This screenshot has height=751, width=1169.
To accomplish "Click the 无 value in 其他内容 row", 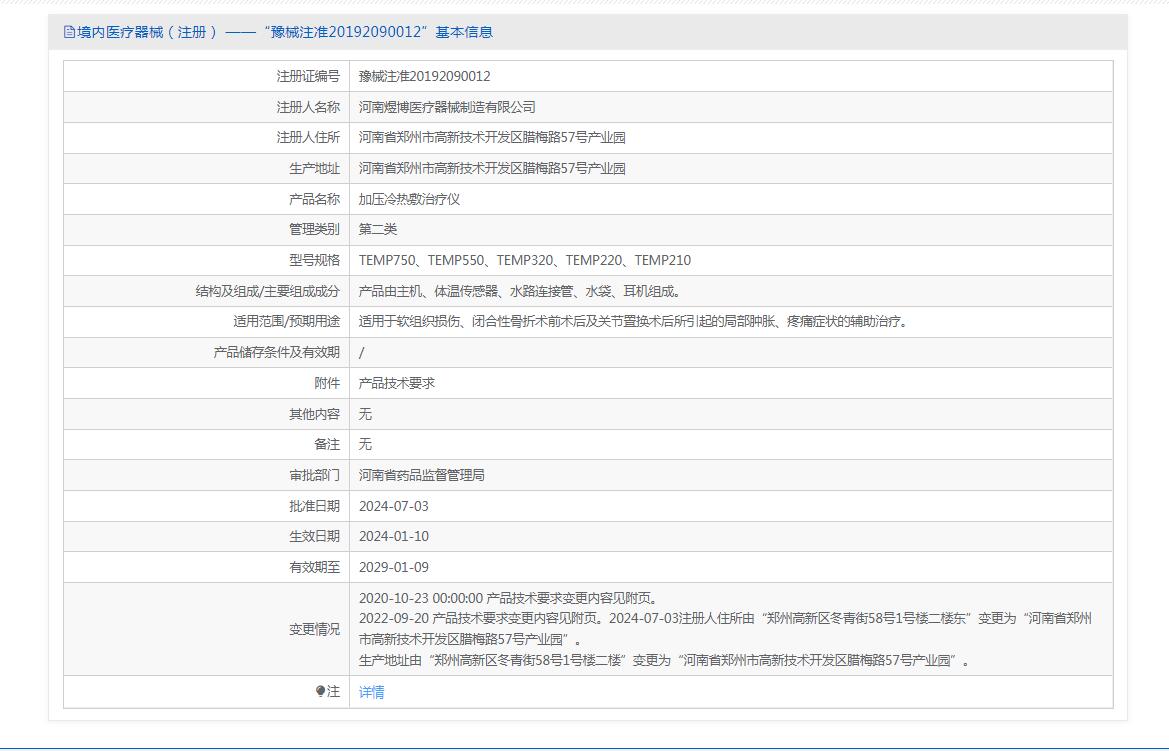I will (365, 414).
